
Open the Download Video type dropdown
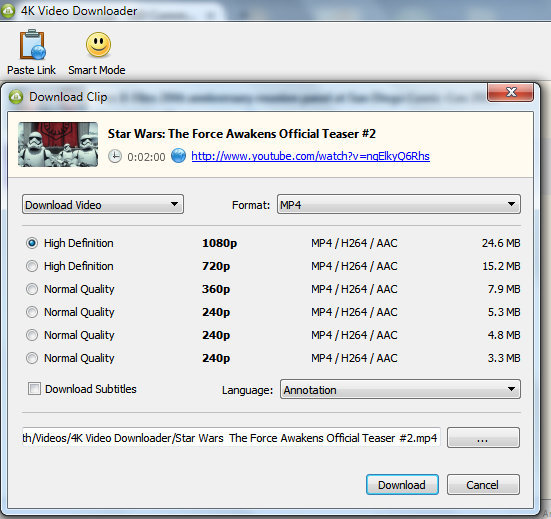[103, 204]
